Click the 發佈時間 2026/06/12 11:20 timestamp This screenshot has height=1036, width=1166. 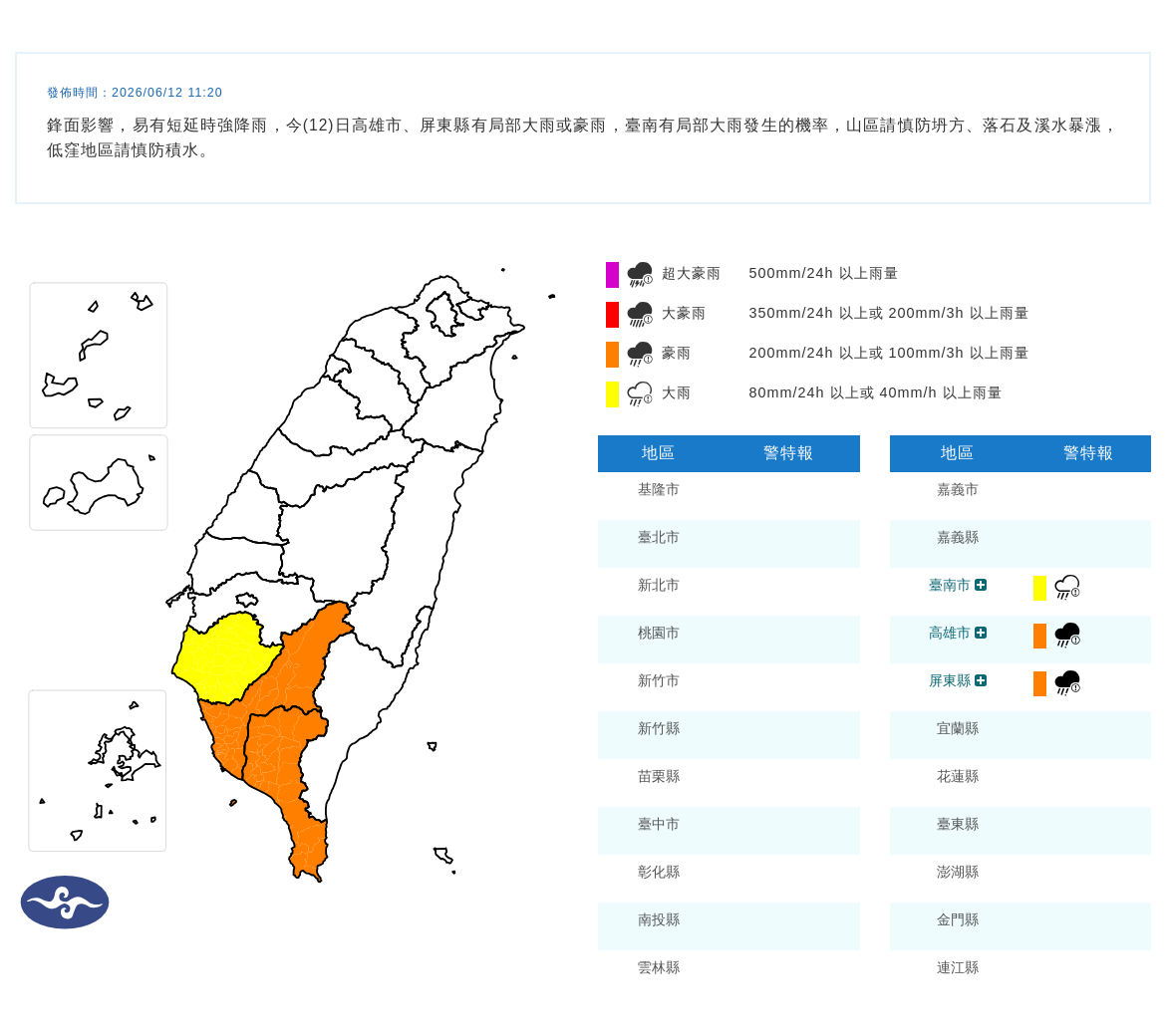pos(135,93)
